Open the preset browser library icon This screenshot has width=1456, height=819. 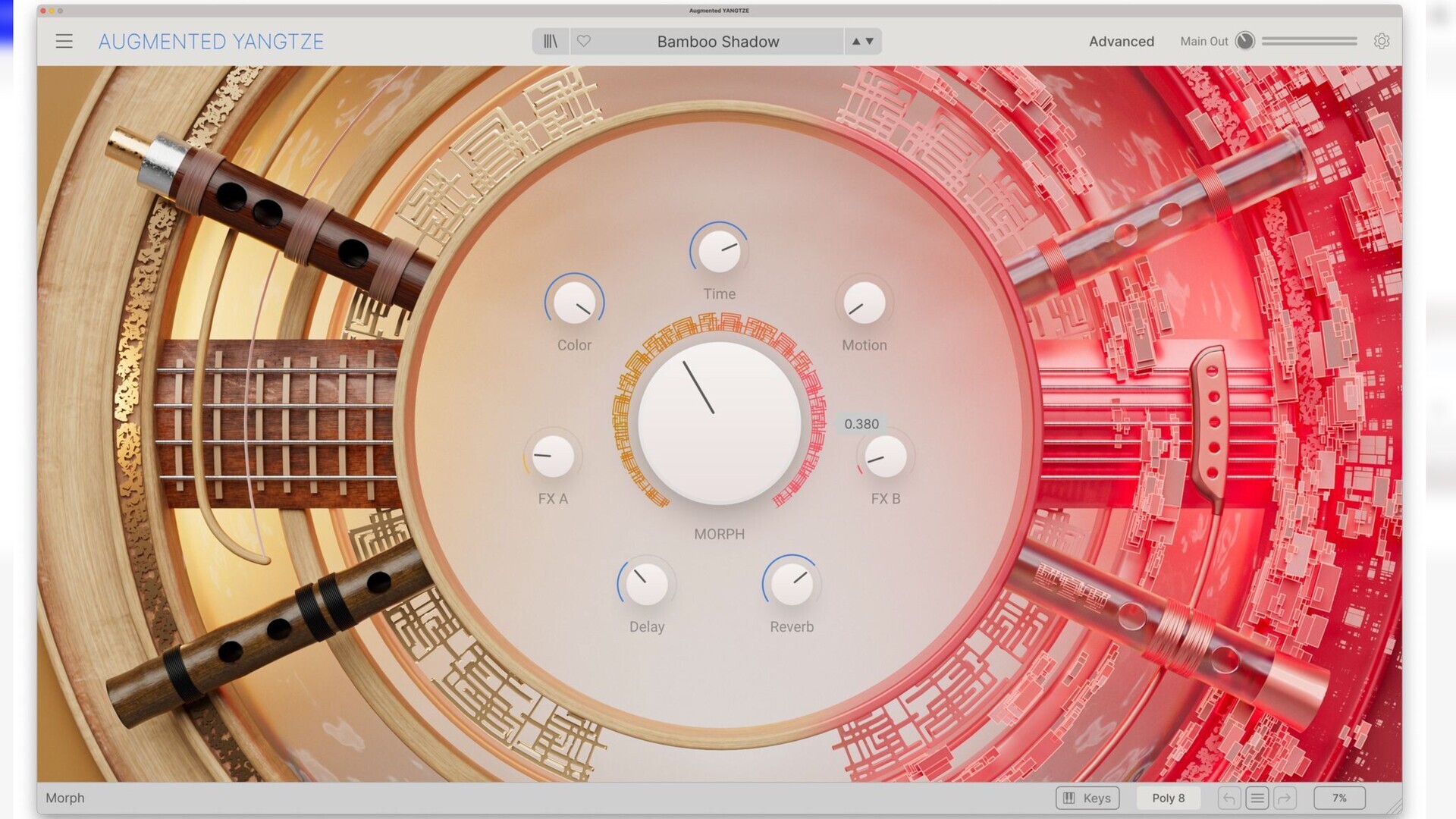[551, 41]
